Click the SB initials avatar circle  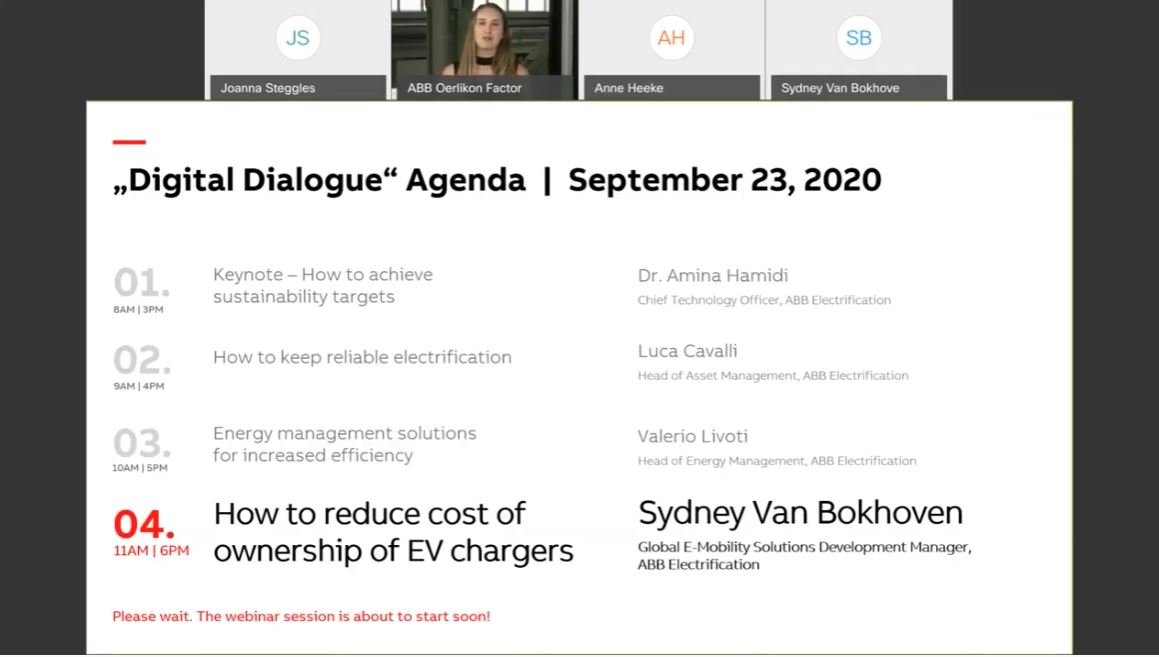858,38
